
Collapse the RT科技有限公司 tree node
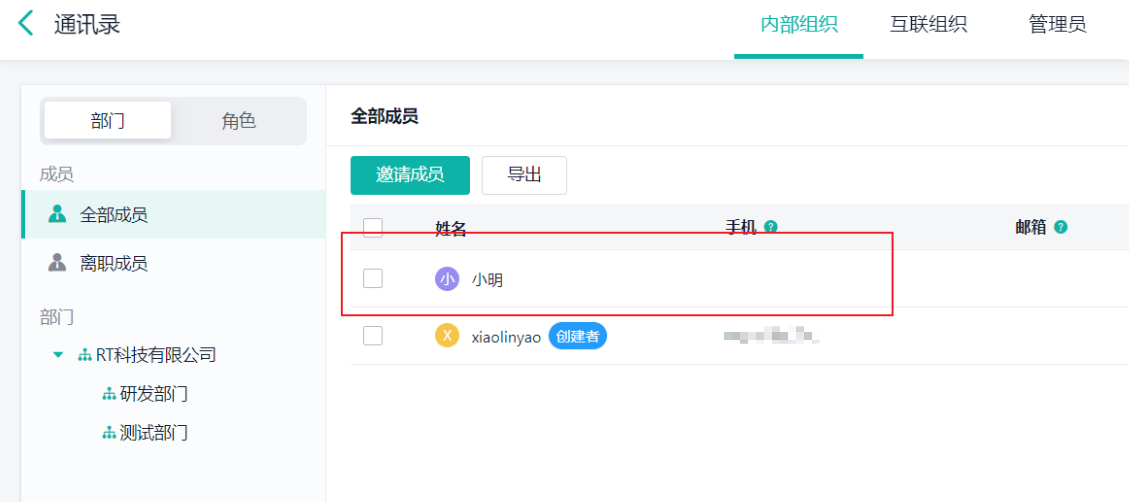58,355
